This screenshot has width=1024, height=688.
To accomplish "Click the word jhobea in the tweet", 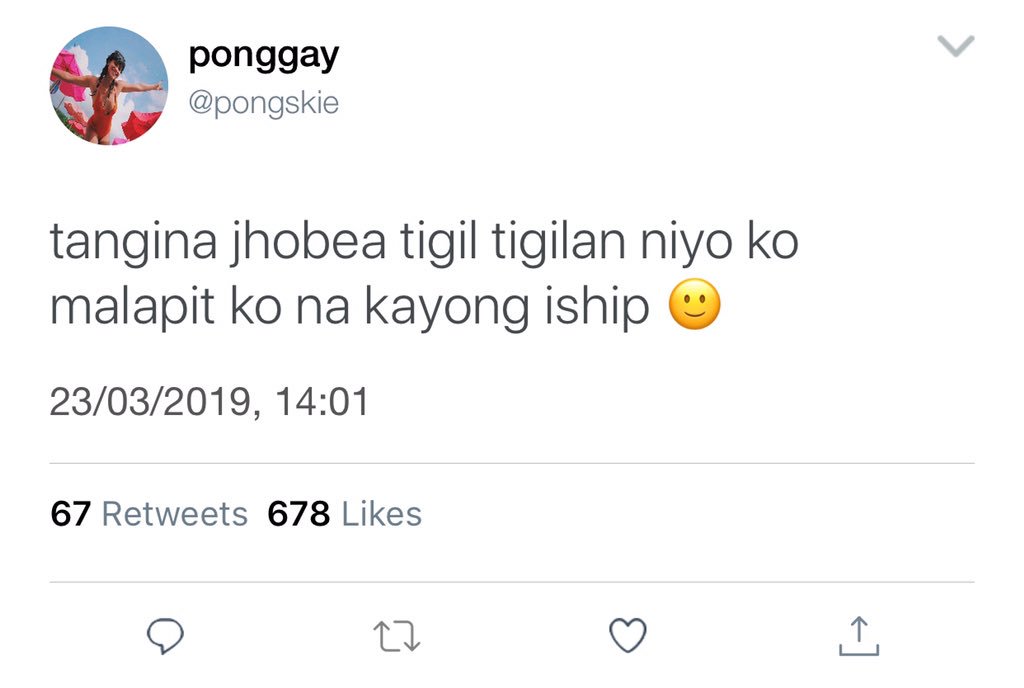I will pyautogui.click(x=308, y=243).
